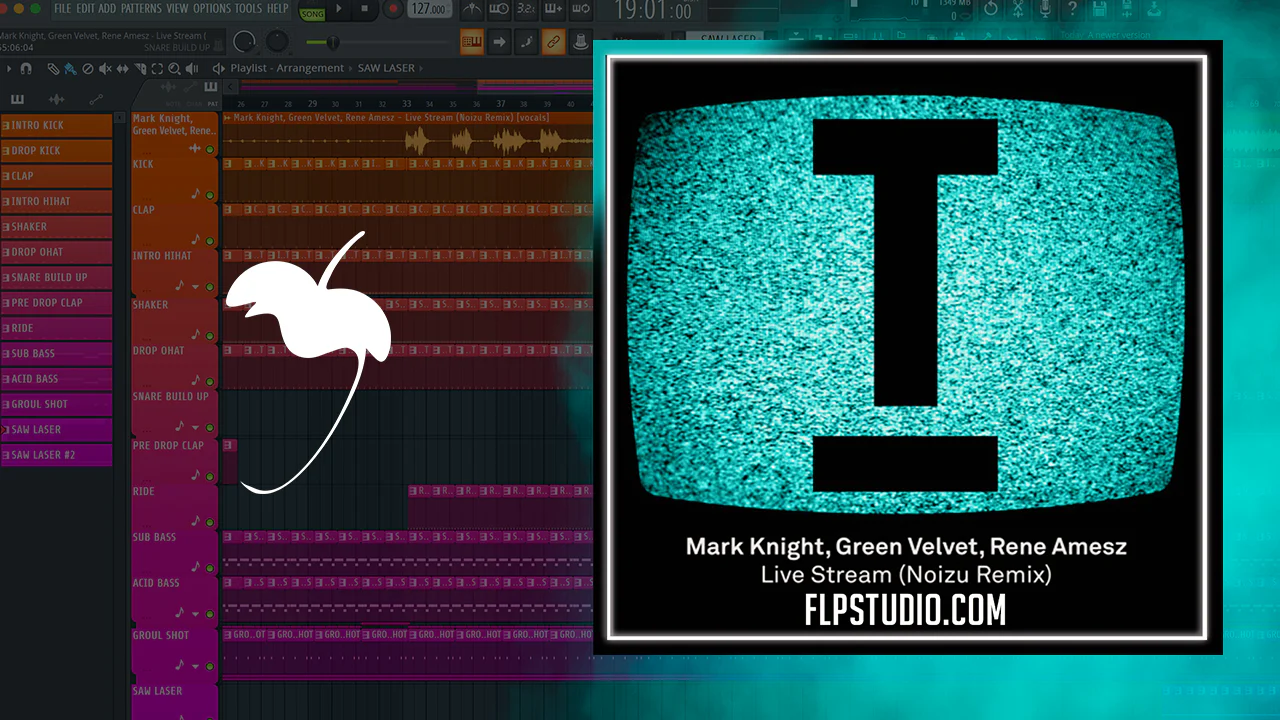
Task: Mute the SNARE BUILD UP track green light
Action: [210, 428]
